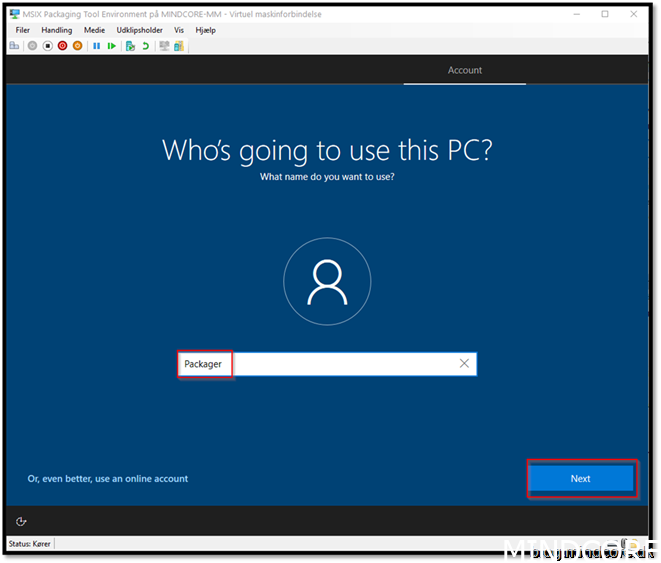
Task: Select the Account tab
Action: pos(464,70)
